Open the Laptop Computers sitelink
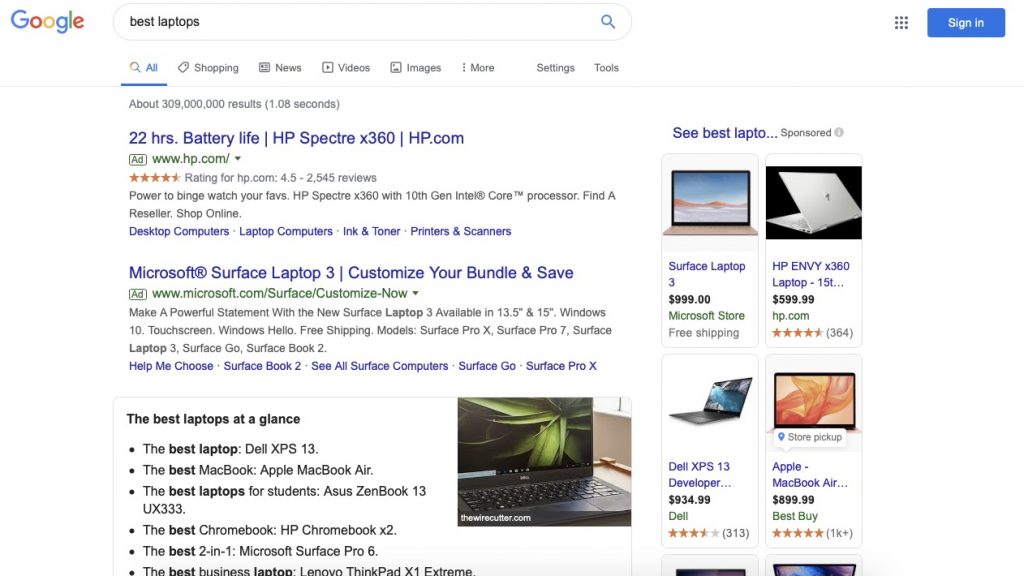The width and height of the screenshot is (1024, 576). click(286, 231)
